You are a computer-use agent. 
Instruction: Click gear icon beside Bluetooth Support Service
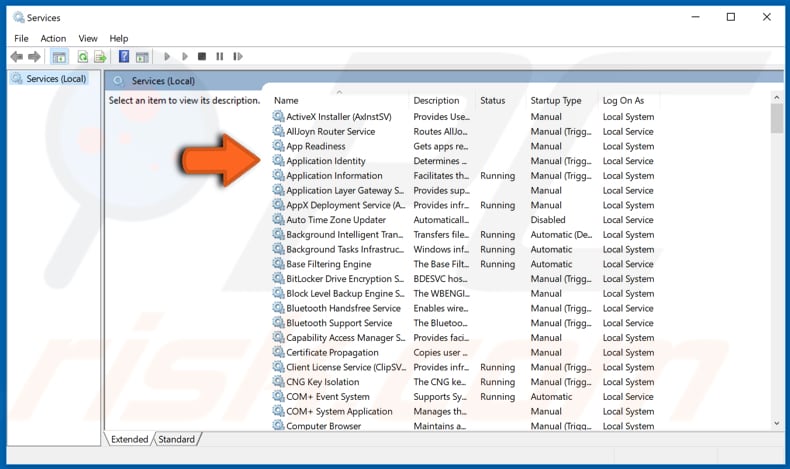coord(278,323)
